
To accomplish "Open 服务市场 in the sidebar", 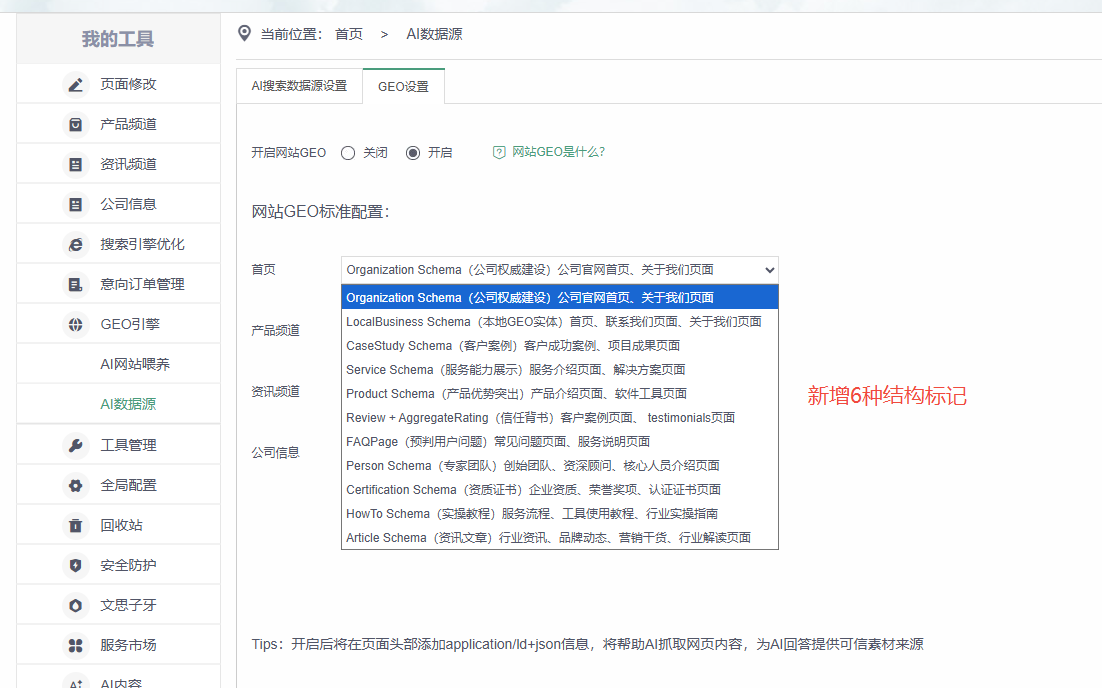I will pos(129,645).
